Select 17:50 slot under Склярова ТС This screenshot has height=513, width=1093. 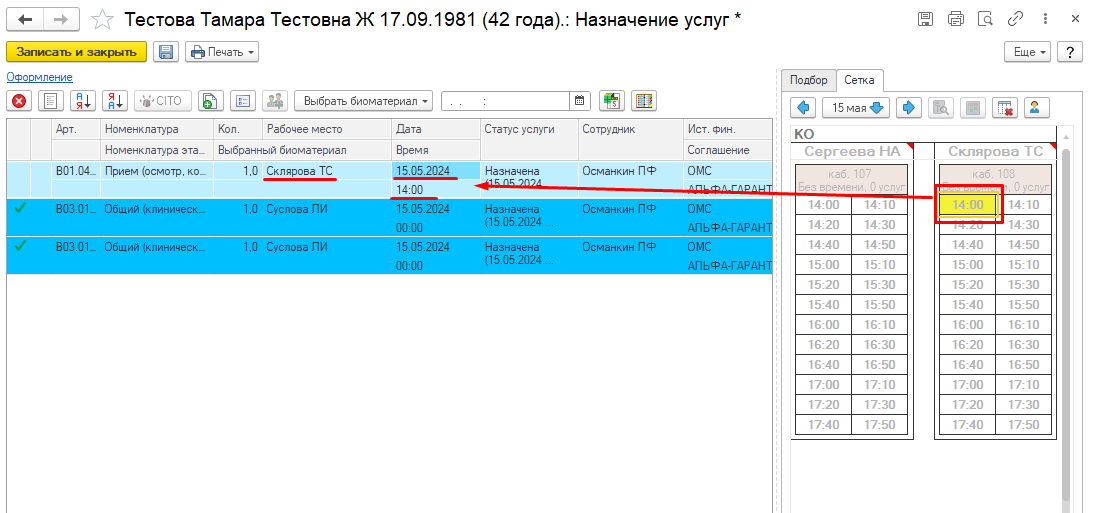click(x=1024, y=424)
